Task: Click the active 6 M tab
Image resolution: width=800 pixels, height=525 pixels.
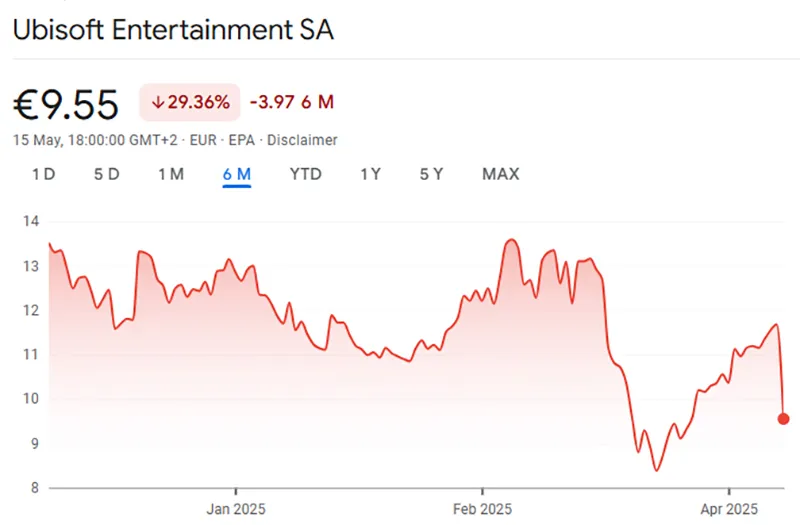Action: 237,174
